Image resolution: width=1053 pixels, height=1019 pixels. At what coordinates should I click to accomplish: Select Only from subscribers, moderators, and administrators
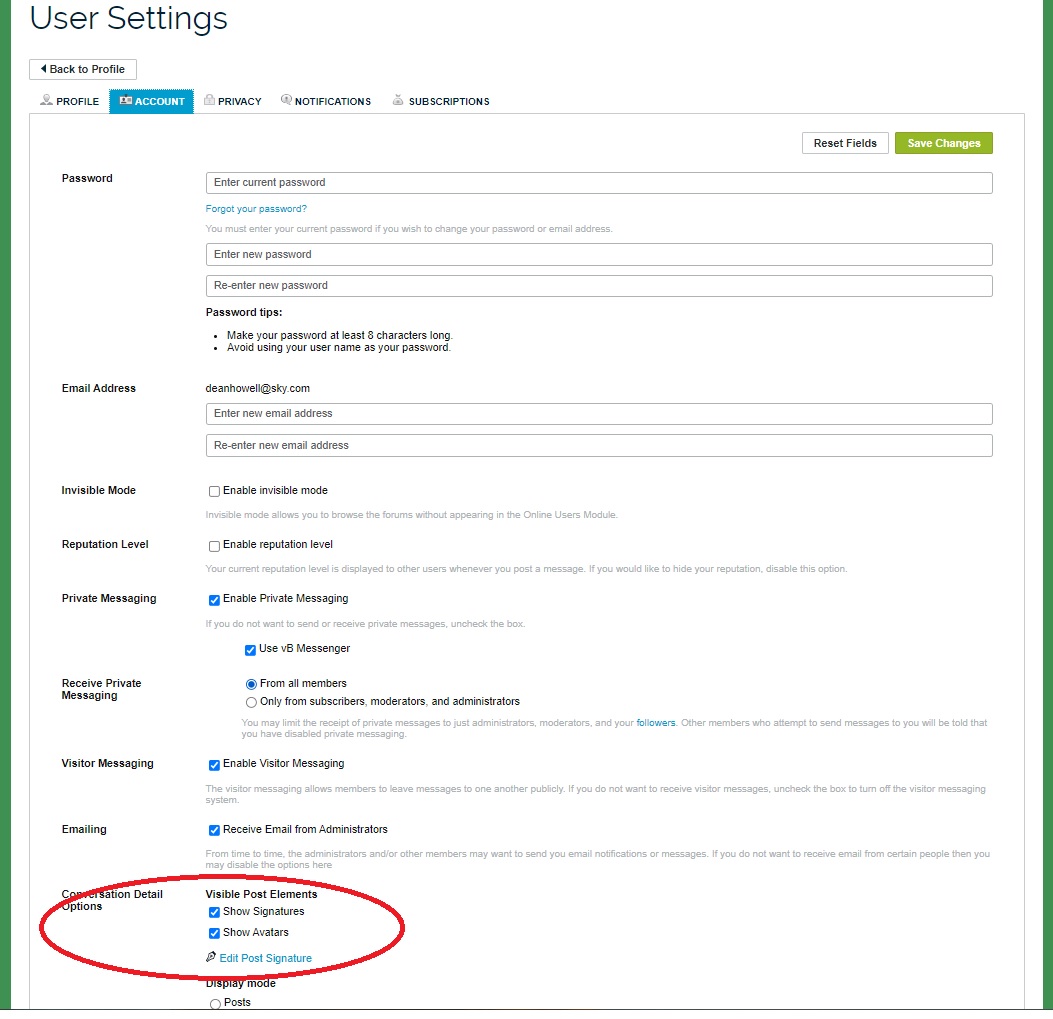click(251, 702)
